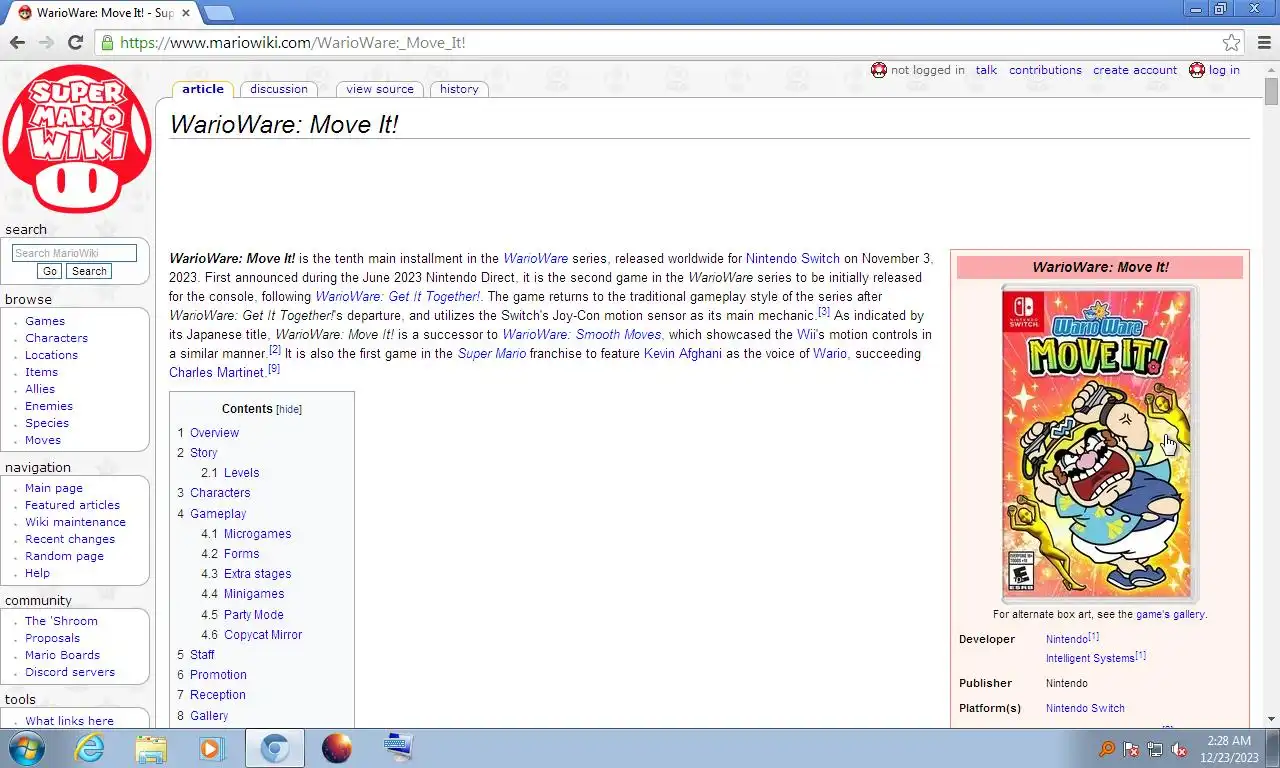Click in the Search MarioWiki field
1280x768 pixels.
pos(74,253)
